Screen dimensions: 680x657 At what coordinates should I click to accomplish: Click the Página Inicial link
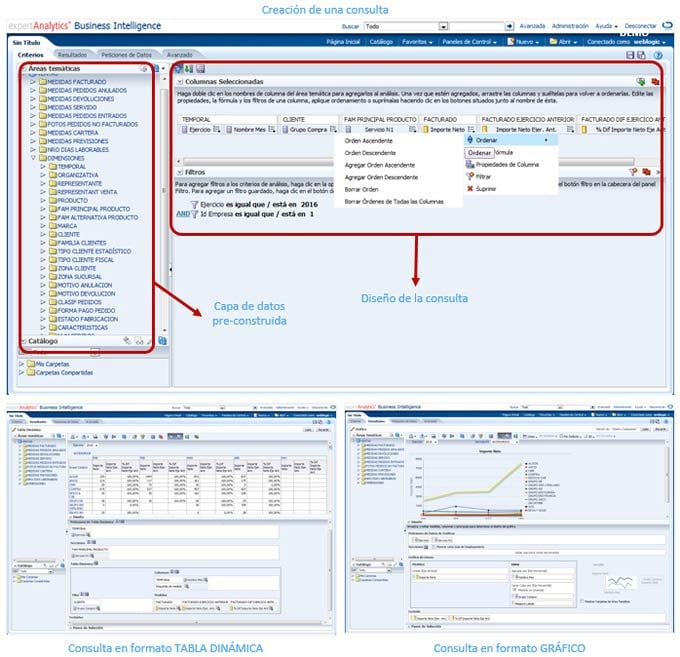point(343,42)
